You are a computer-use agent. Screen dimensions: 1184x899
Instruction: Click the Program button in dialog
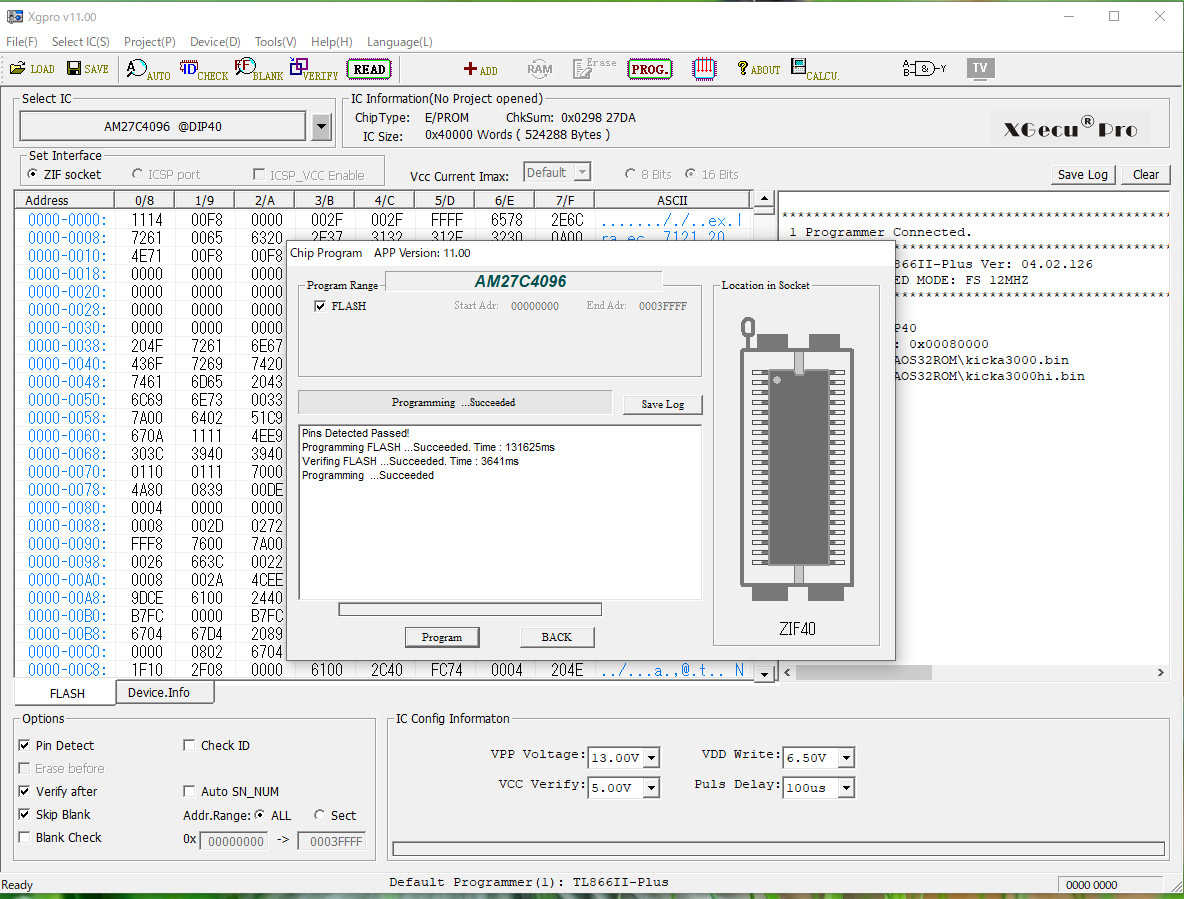(442, 637)
